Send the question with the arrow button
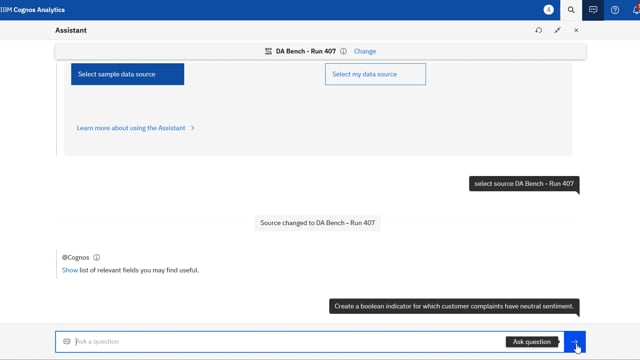640x360 pixels. coord(575,342)
